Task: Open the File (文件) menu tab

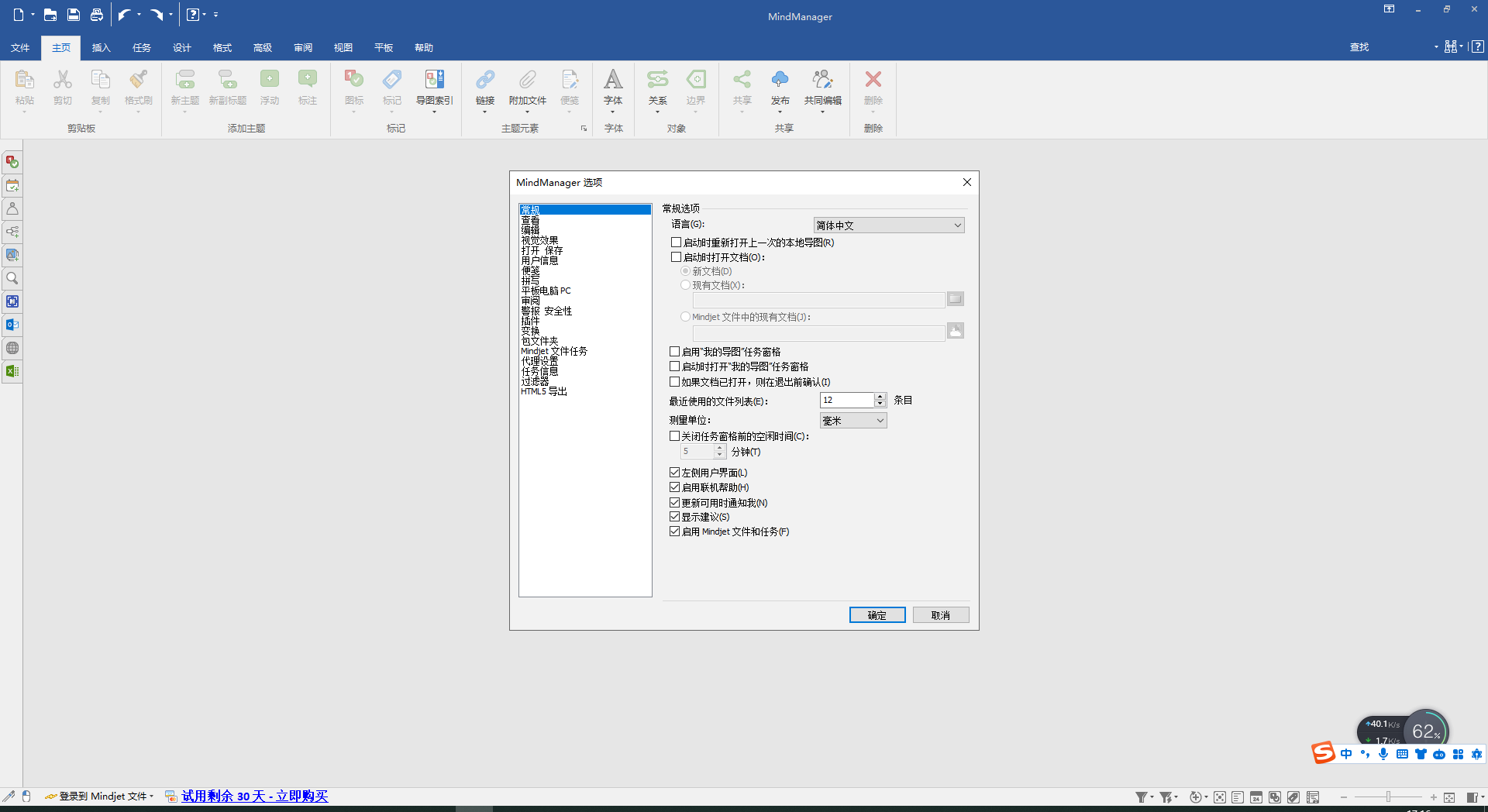Action: pos(20,48)
